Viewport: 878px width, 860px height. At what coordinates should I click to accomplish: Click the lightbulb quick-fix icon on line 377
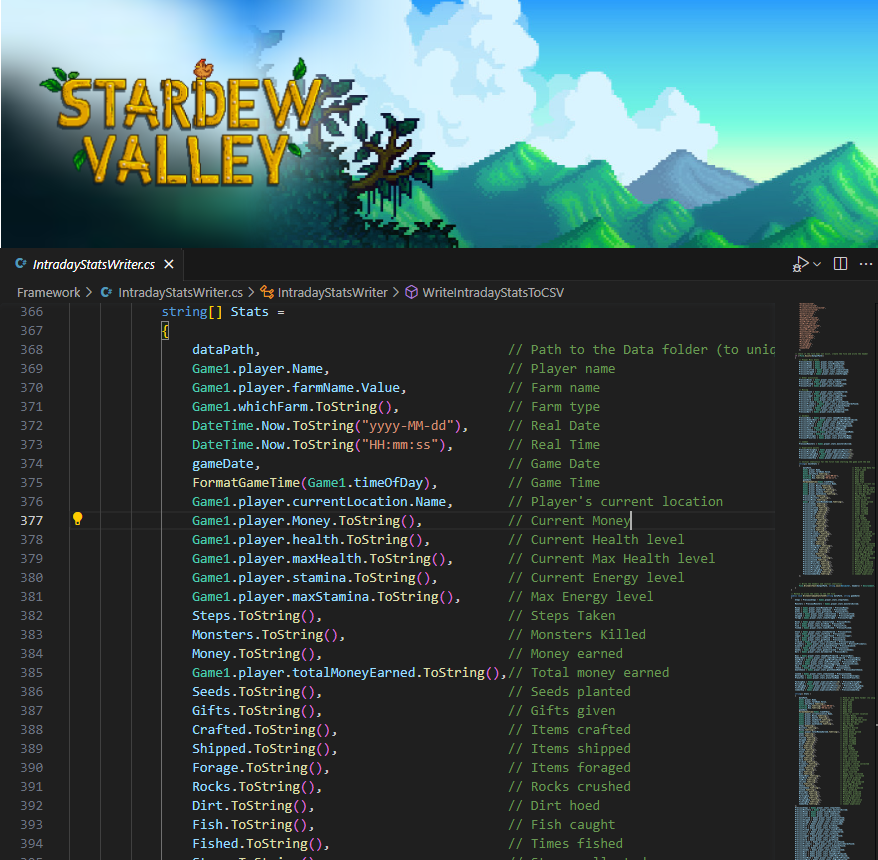pyautogui.click(x=77, y=519)
